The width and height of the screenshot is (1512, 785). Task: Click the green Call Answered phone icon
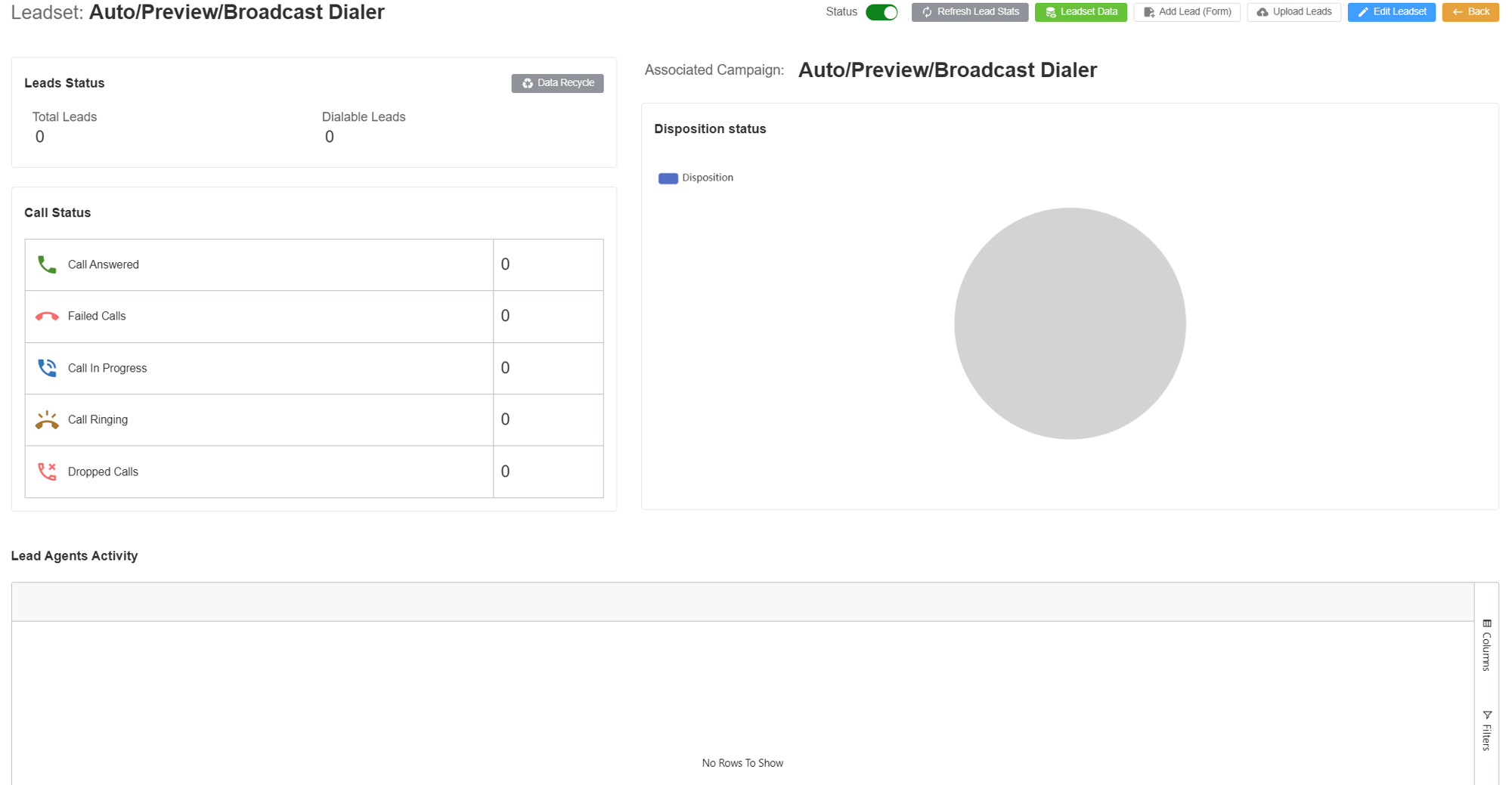click(x=47, y=264)
